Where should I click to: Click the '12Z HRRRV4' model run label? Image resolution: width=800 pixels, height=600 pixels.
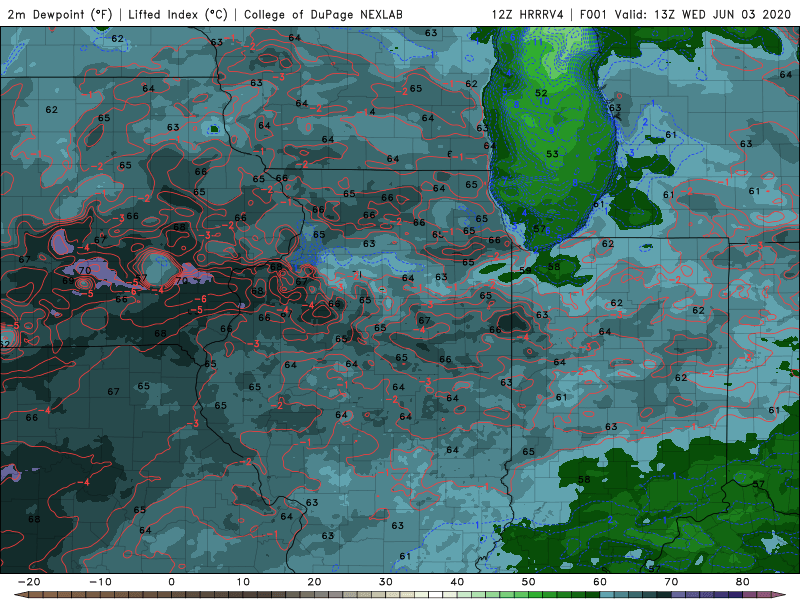click(x=528, y=14)
